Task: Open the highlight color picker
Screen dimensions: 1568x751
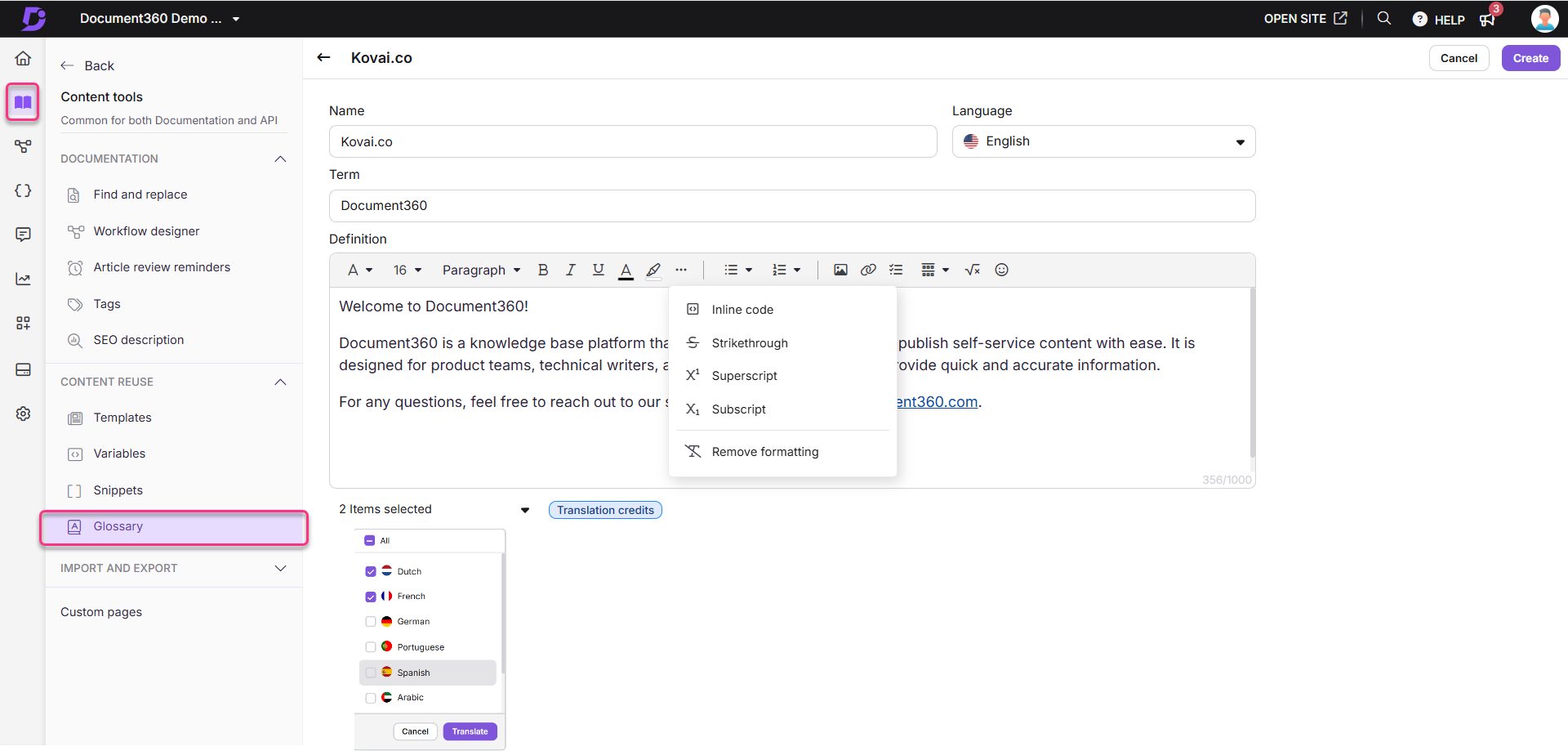Action: point(653,270)
